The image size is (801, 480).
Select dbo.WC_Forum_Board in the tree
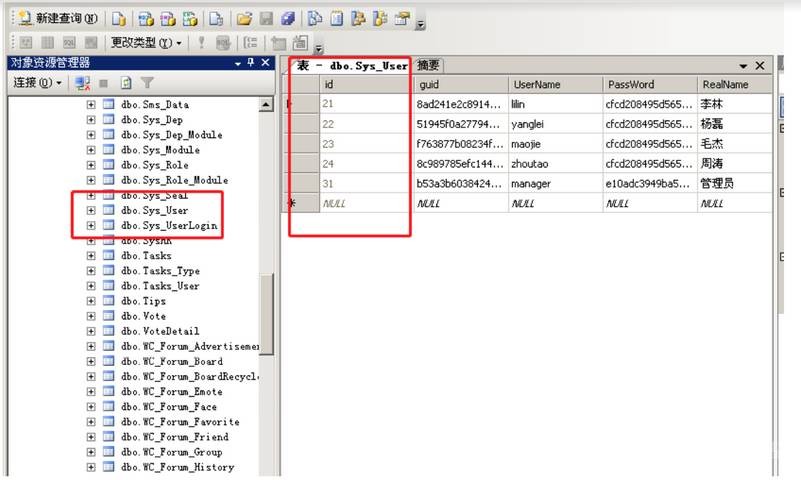[172, 362]
